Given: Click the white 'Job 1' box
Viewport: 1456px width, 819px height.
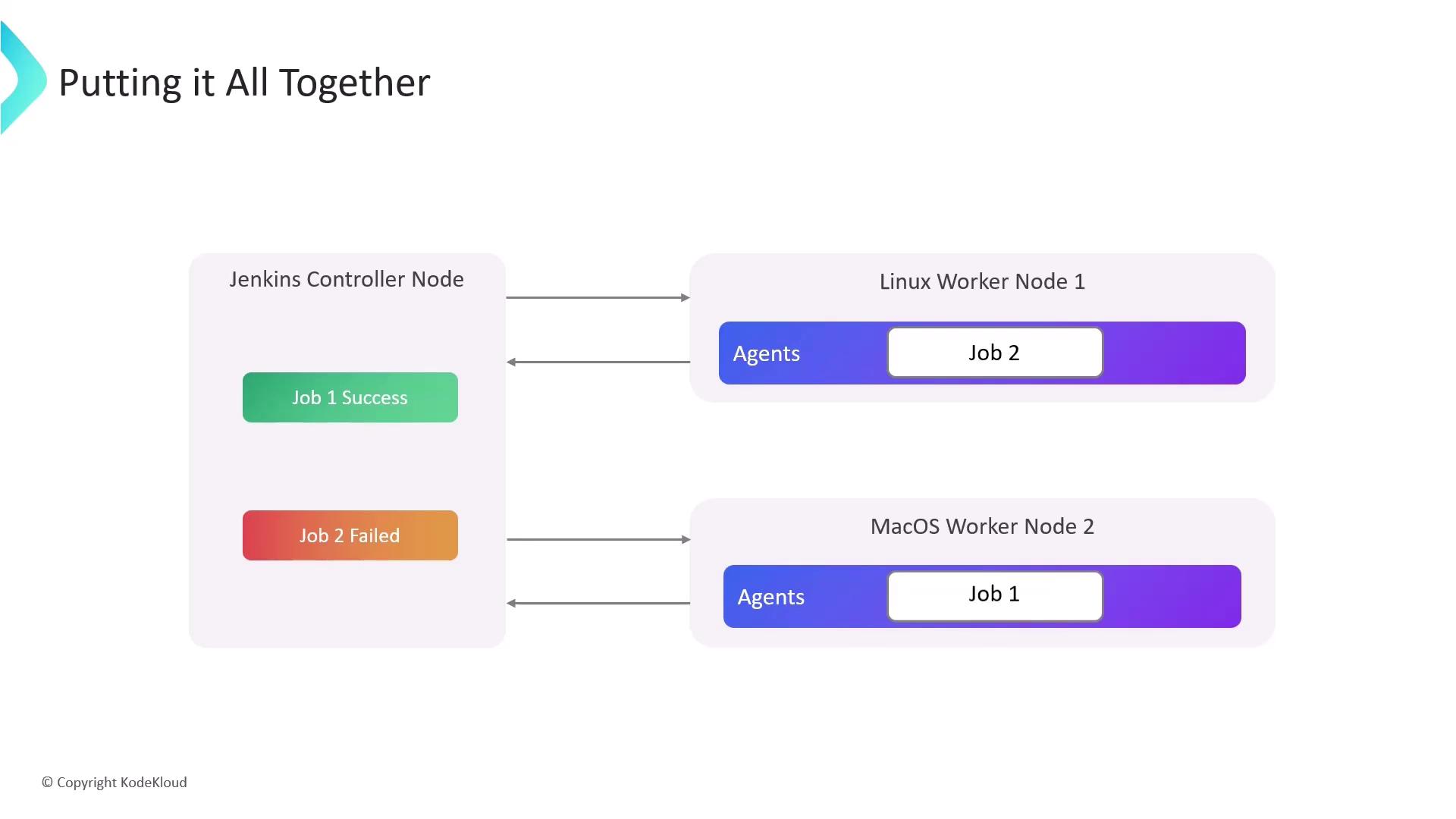Looking at the screenshot, I should coord(994,595).
